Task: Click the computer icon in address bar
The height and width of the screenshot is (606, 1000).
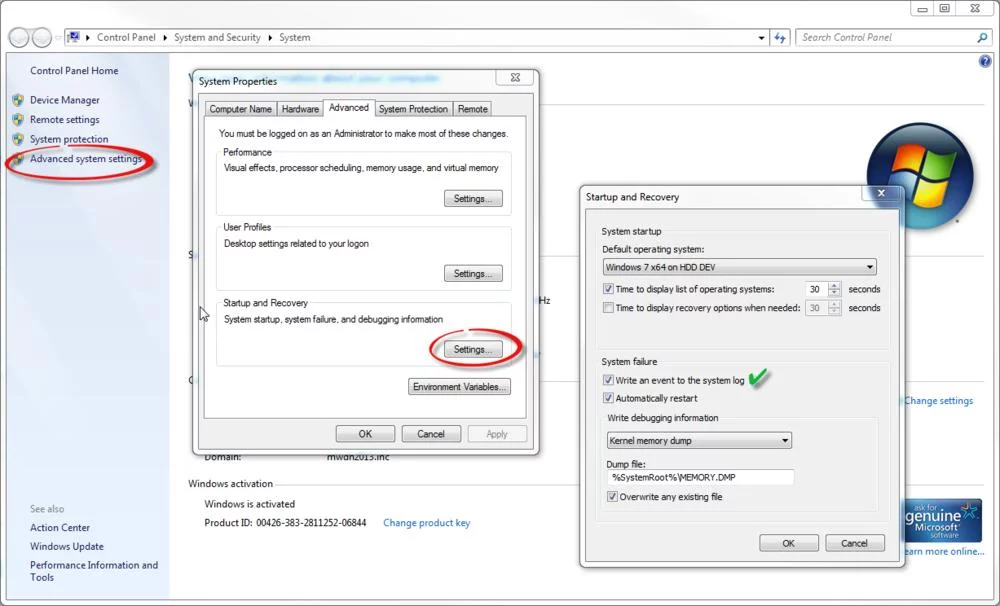Action: coord(73,37)
